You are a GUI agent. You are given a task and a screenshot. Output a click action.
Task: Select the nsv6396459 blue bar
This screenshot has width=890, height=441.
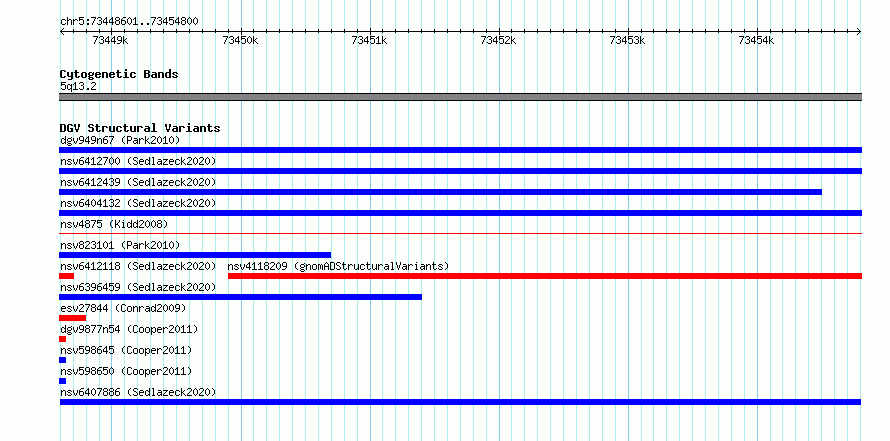(x=241, y=297)
